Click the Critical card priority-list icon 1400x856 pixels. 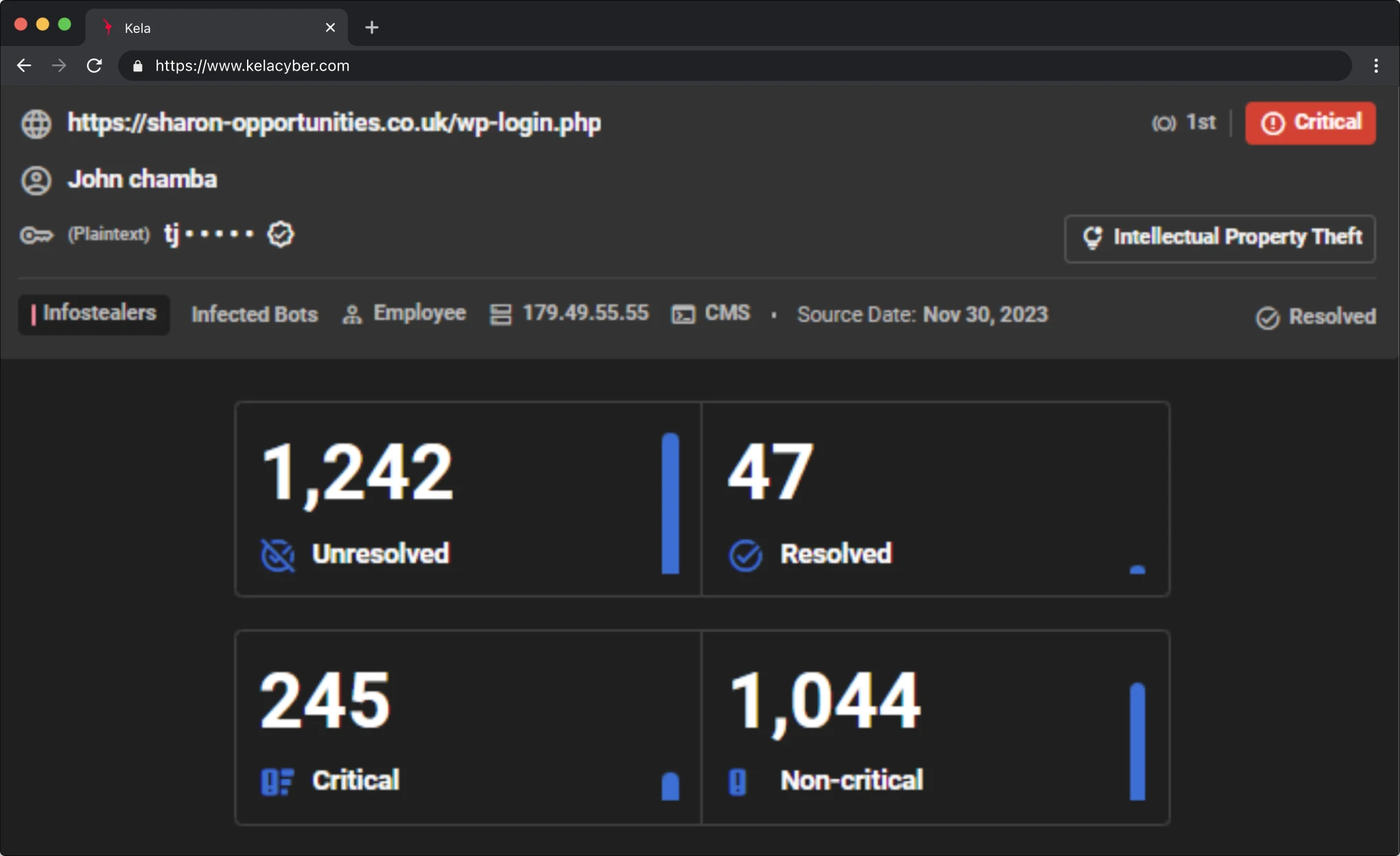277,782
